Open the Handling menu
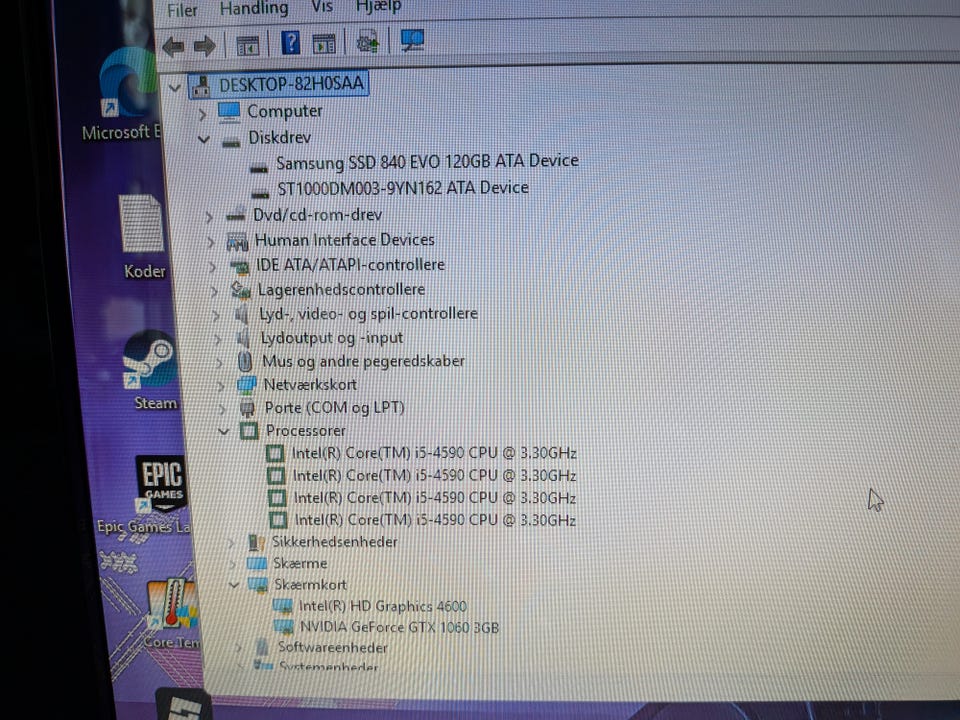Screen dimensions: 960x720 click(x=253, y=8)
